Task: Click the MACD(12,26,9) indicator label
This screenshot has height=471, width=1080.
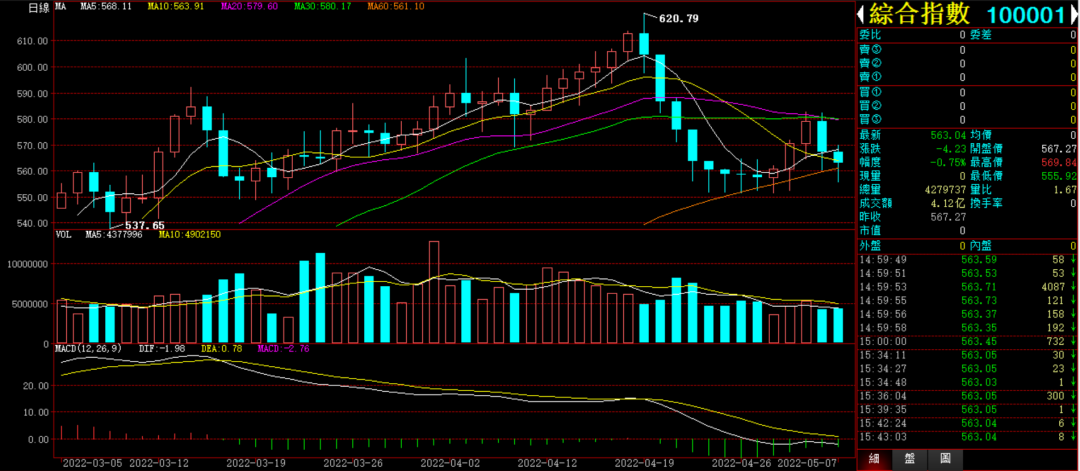Action: pos(89,348)
